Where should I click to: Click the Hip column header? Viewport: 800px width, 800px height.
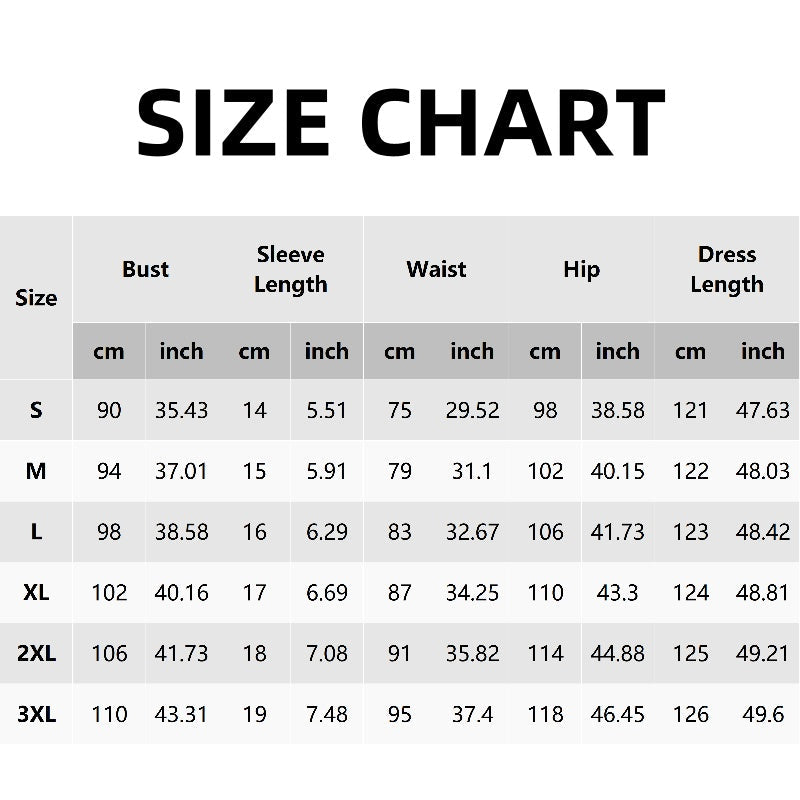pyautogui.click(x=581, y=269)
